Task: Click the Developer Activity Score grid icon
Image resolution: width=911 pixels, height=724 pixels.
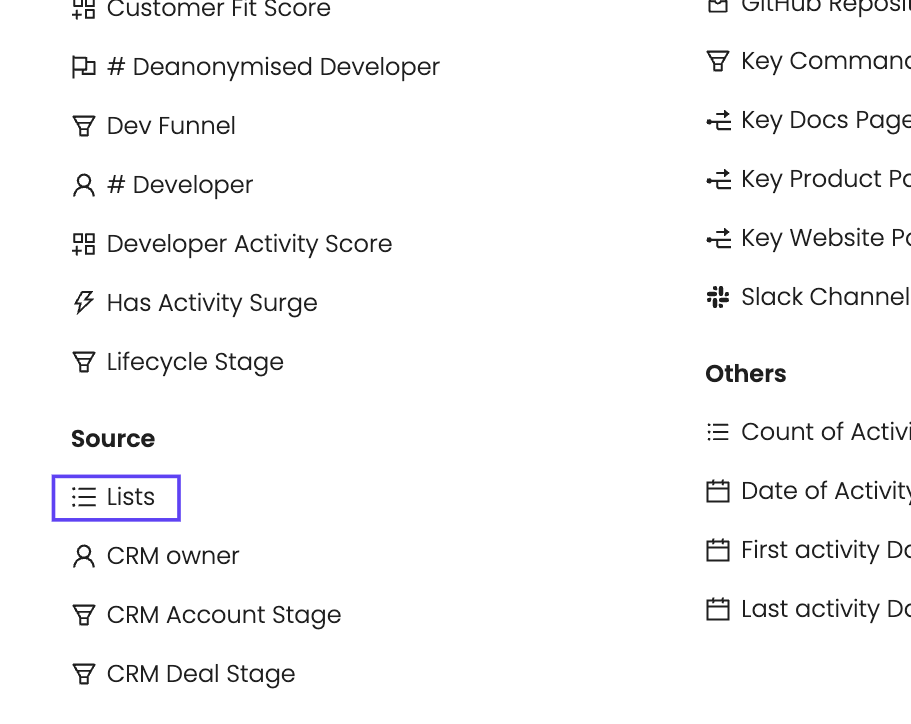Action: click(x=84, y=244)
